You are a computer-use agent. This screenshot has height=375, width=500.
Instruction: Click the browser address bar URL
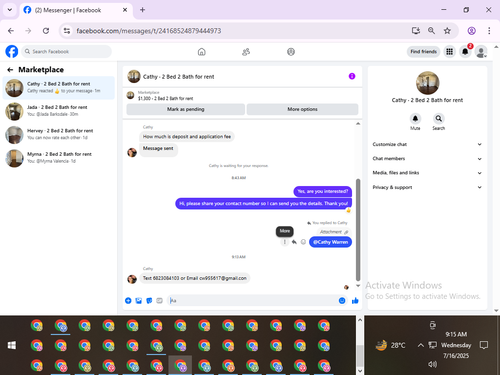[x=149, y=31]
